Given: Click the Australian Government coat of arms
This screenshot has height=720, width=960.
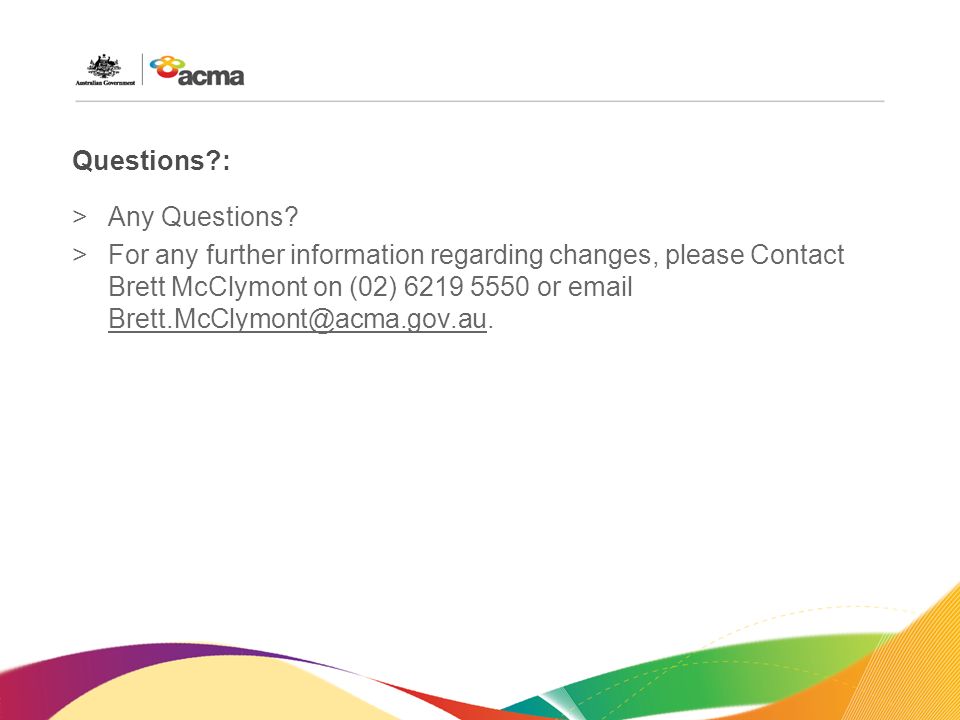Looking at the screenshot, I should click(x=104, y=66).
